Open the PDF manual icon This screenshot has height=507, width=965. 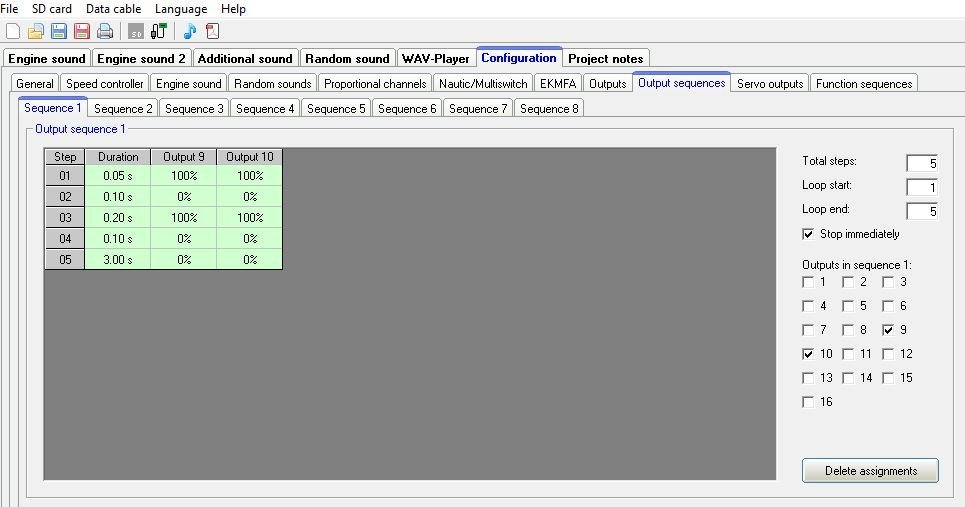tap(212, 31)
